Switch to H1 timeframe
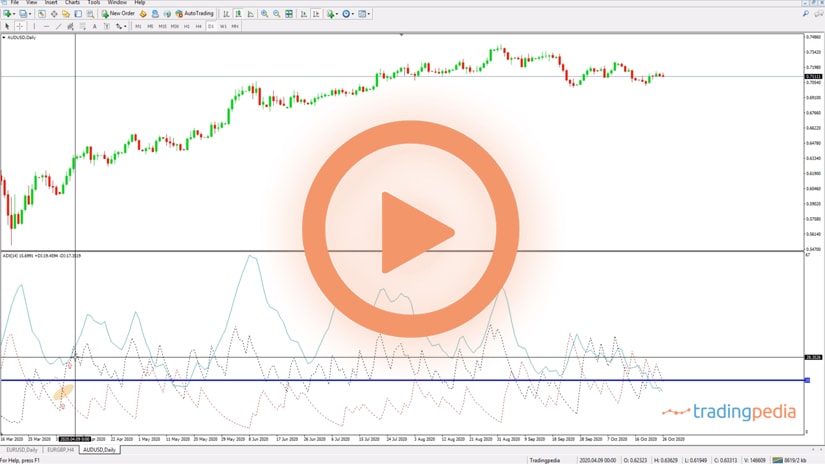The width and height of the screenshot is (825, 464). (x=187, y=26)
